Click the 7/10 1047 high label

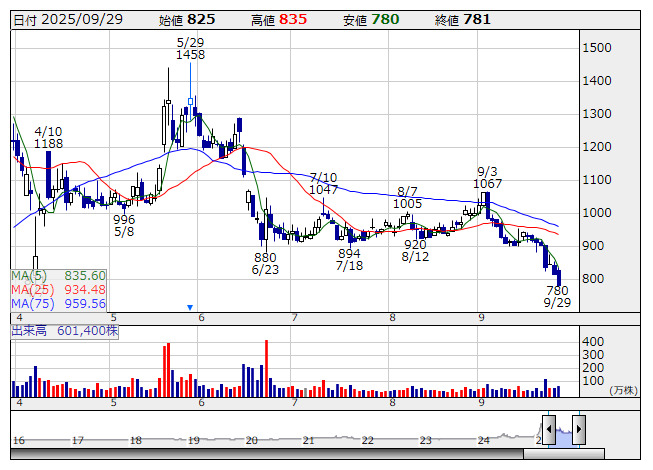323,184
